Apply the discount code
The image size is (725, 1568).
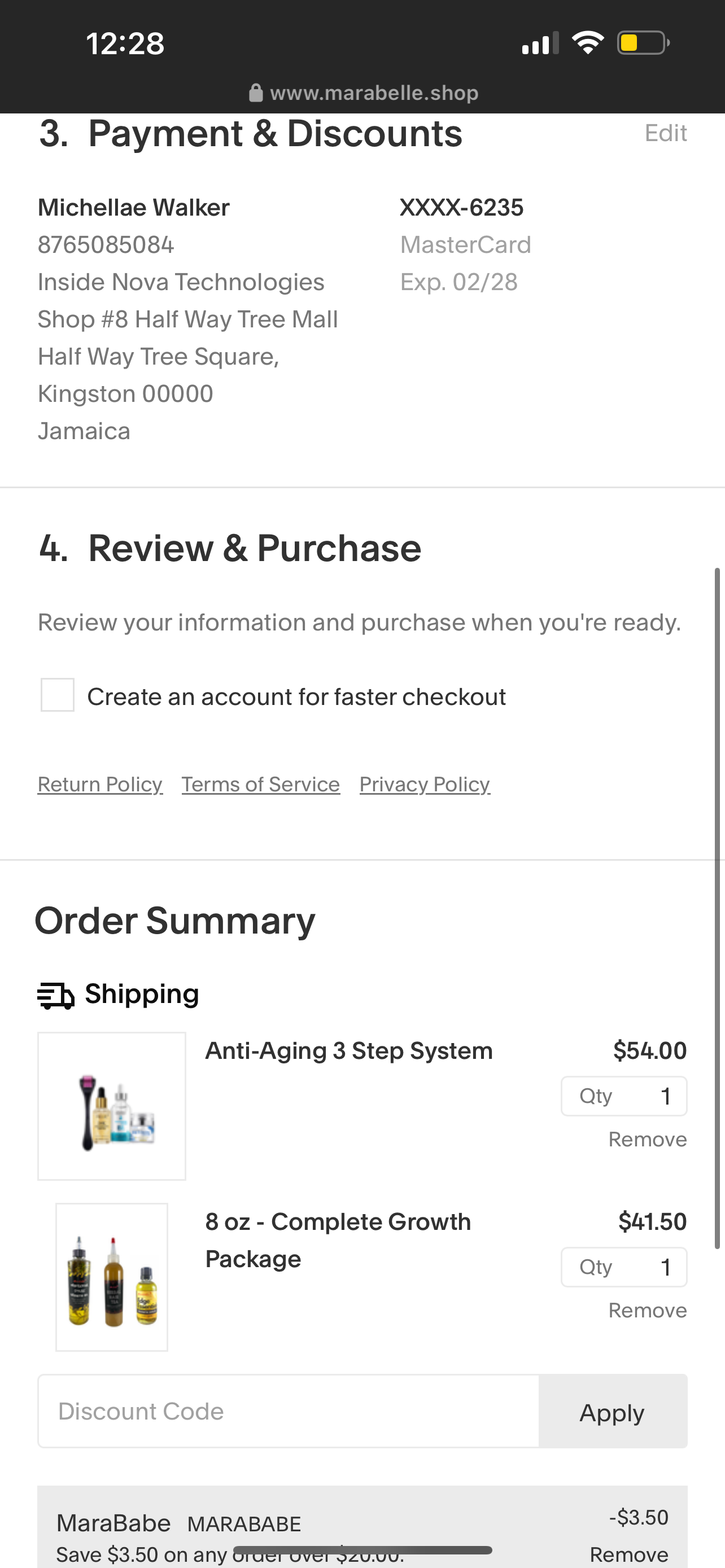click(613, 1411)
